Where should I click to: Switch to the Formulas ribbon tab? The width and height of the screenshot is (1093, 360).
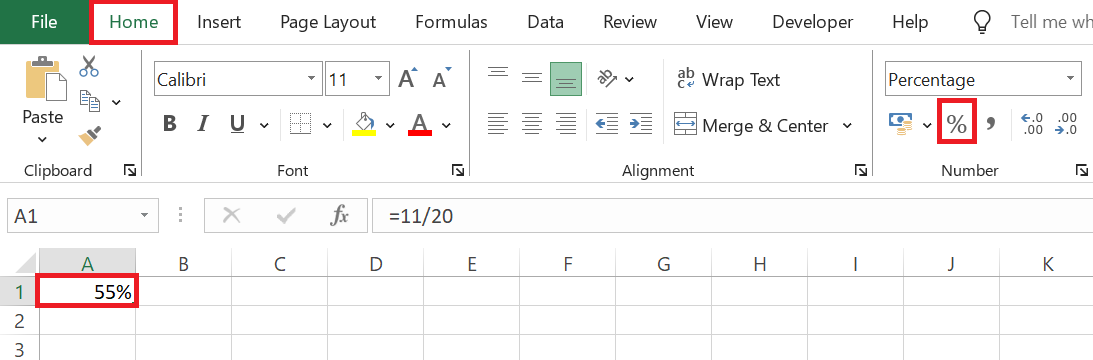[x=451, y=22]
